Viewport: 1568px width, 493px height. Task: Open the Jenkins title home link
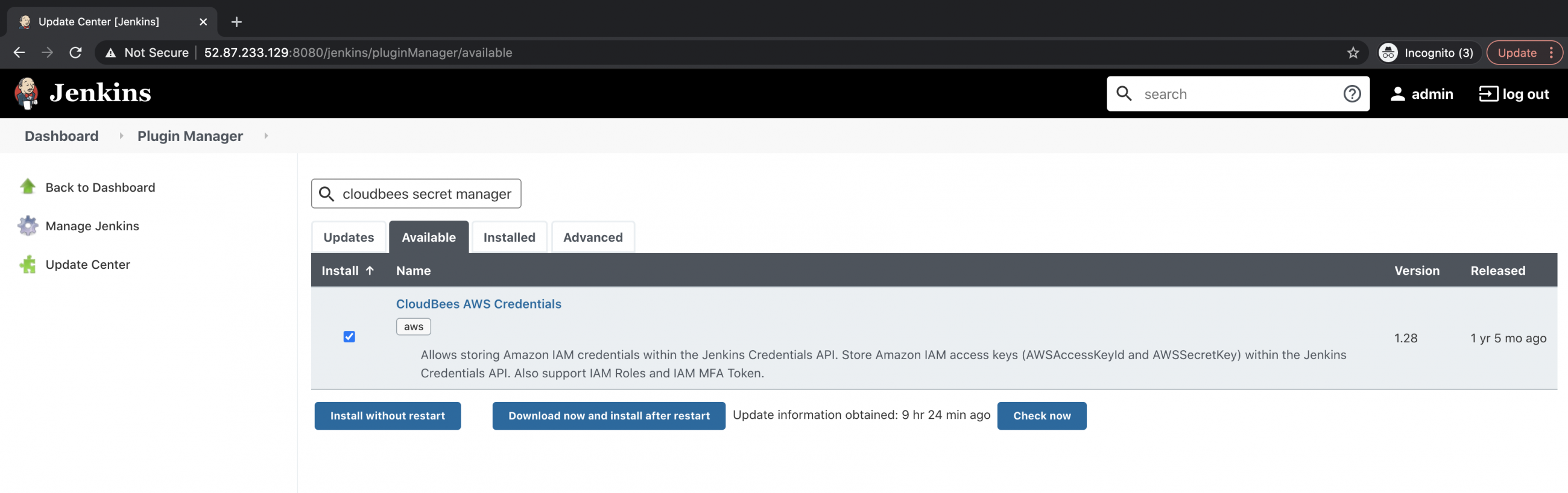(101, 93)
